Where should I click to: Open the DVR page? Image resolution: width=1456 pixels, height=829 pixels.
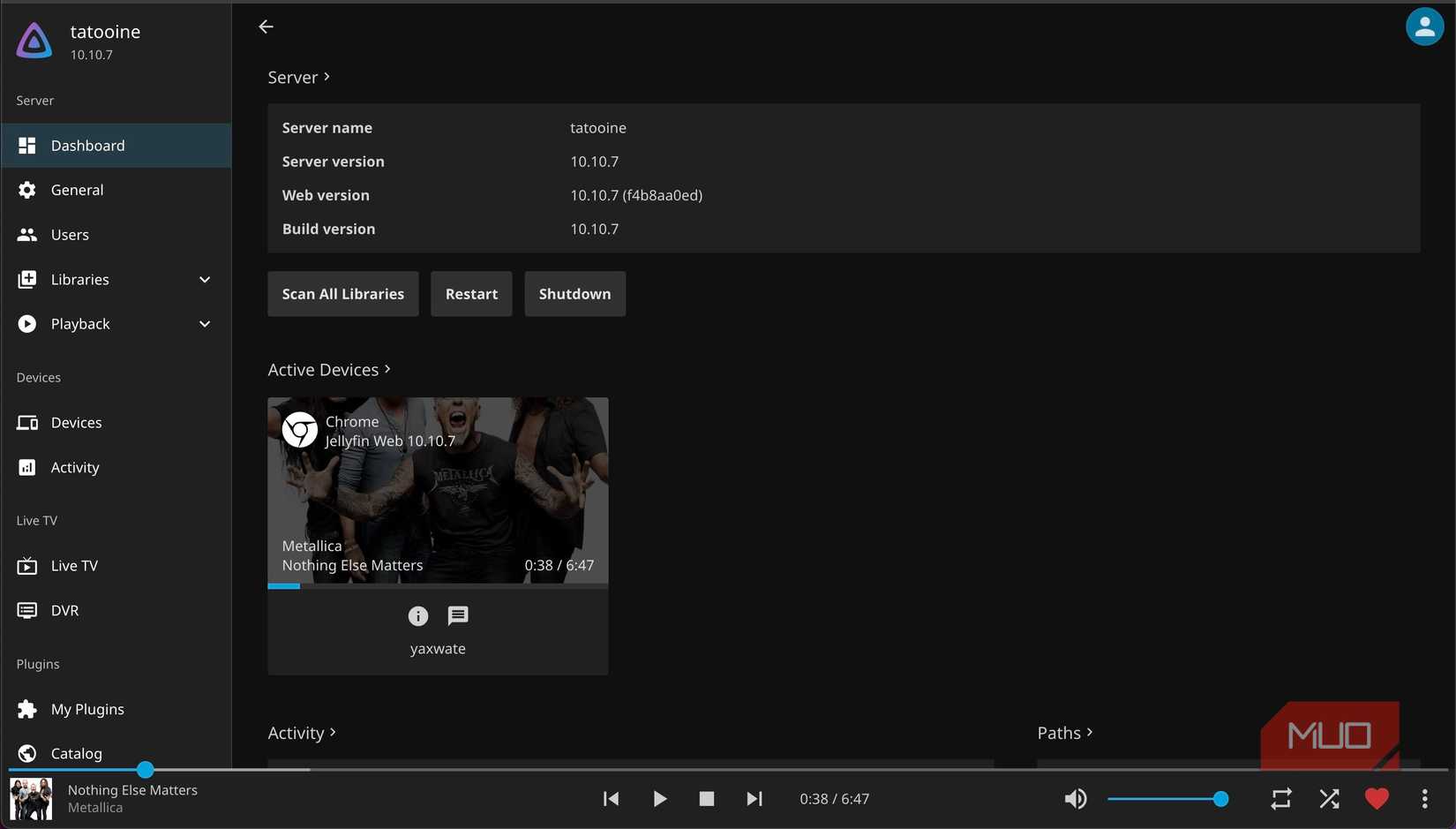click(116, 611)
